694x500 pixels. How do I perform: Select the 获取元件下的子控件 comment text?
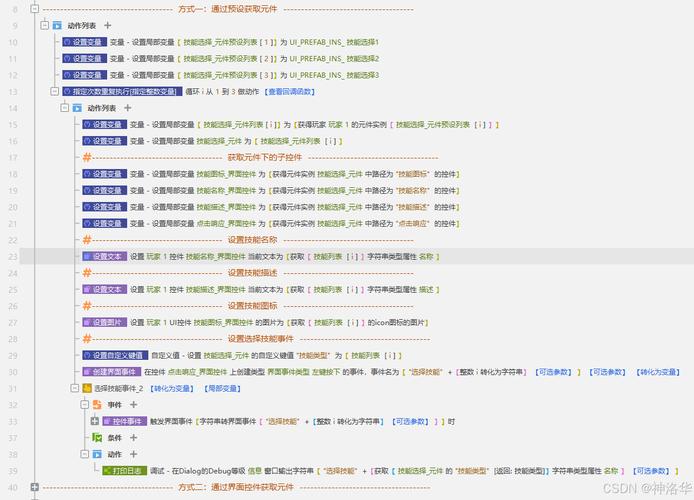[x=265, y=158]
